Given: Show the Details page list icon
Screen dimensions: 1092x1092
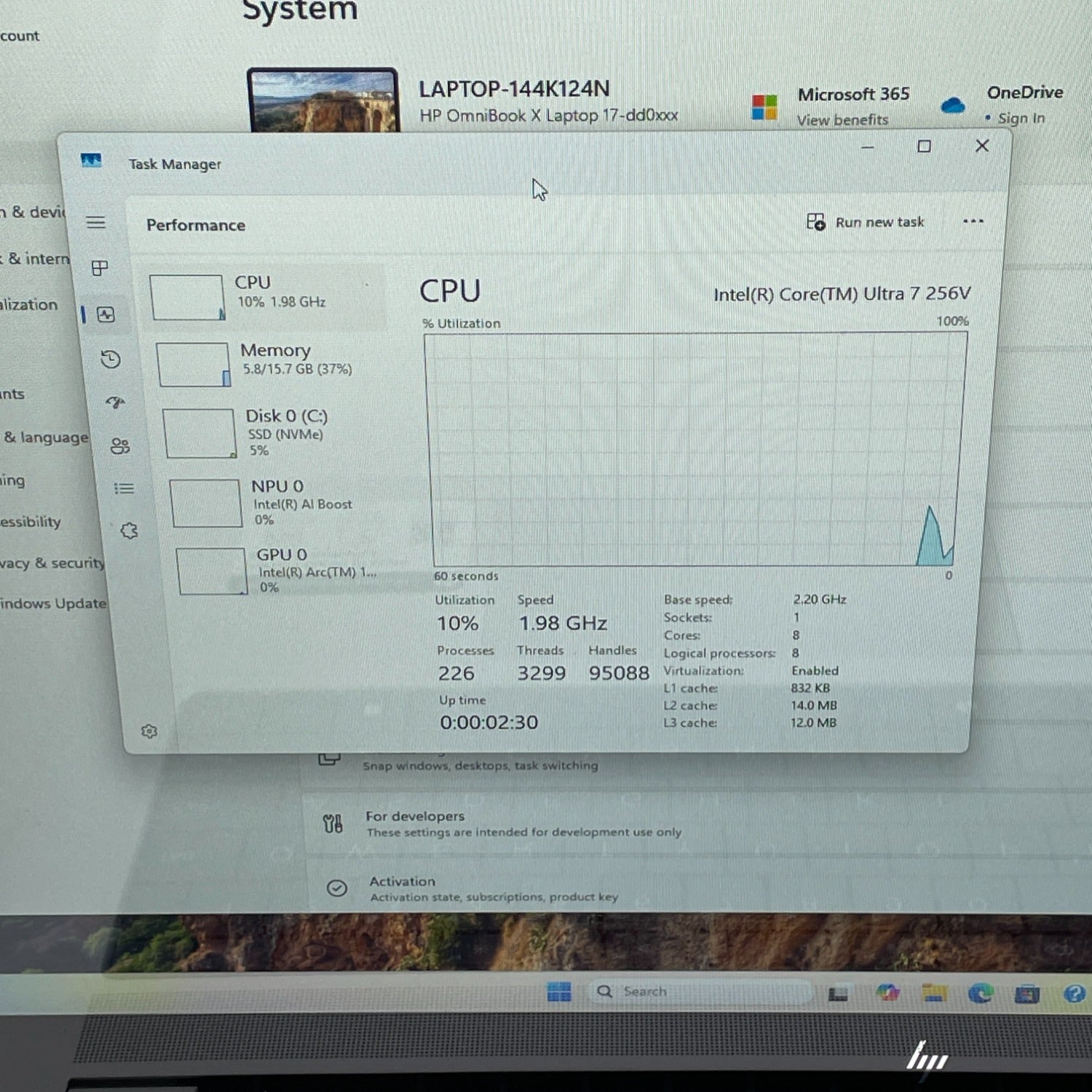Looking at the screenshot, I should click(x=124, y=488).
